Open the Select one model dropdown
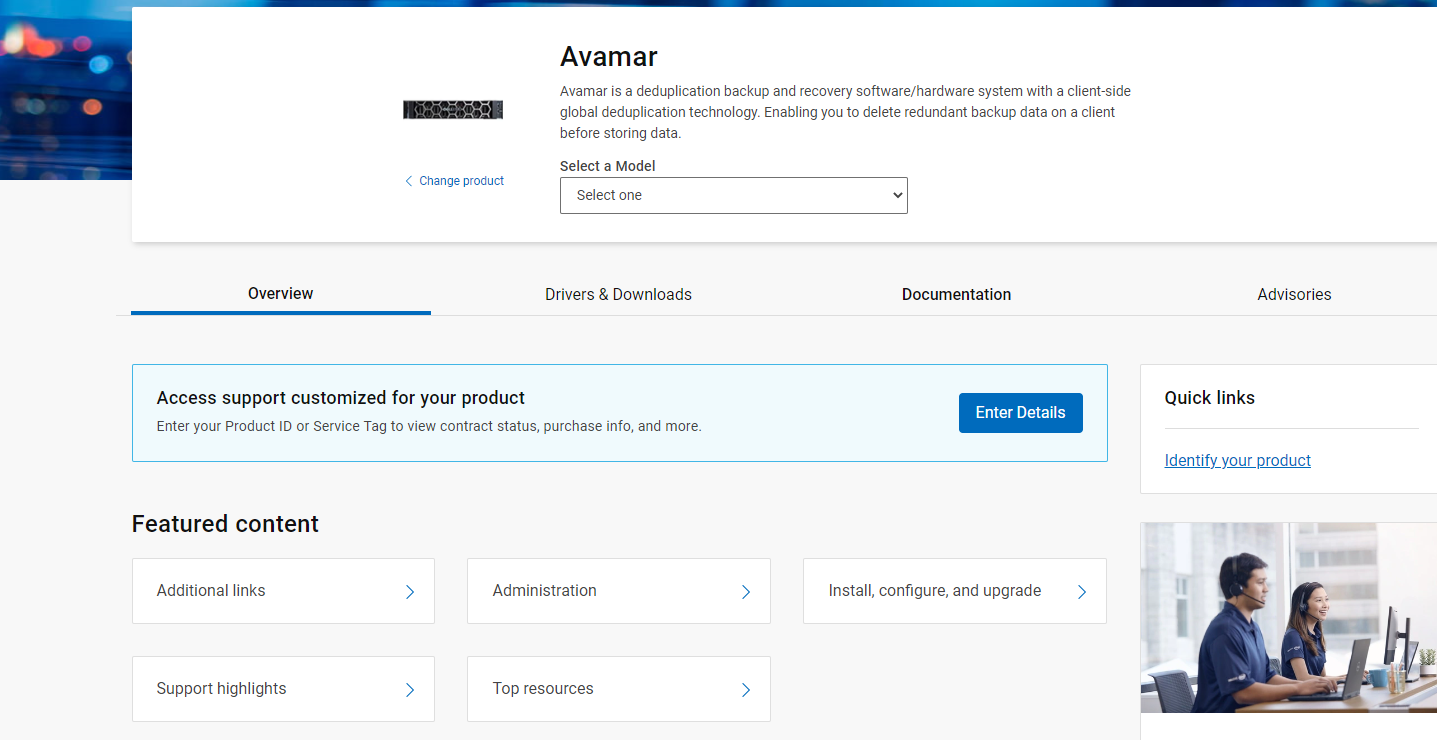The image size is (1437, 740). pyautogui.click(x=733, y=195)
